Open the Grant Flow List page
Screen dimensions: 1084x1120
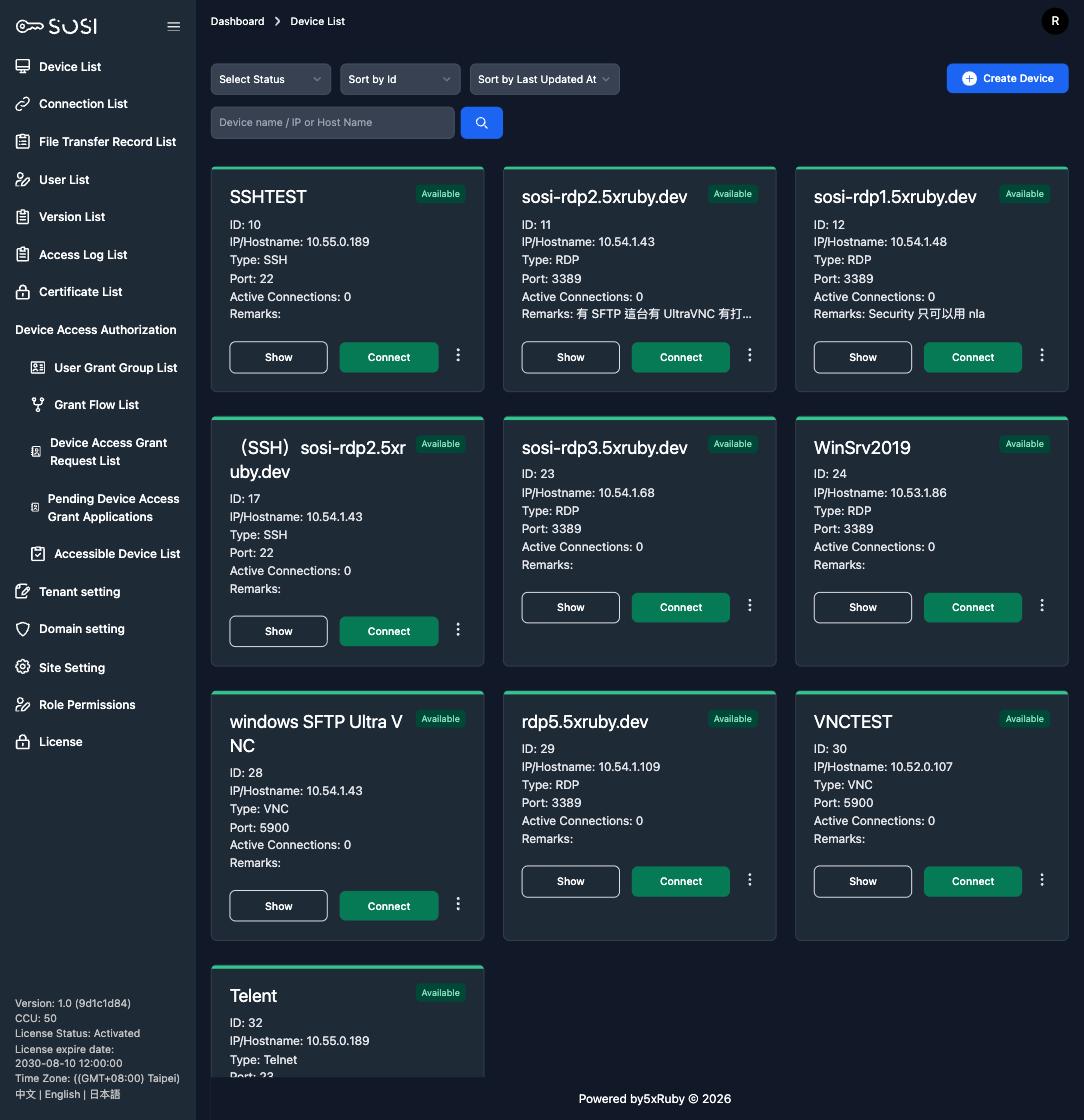pos(96,404)
